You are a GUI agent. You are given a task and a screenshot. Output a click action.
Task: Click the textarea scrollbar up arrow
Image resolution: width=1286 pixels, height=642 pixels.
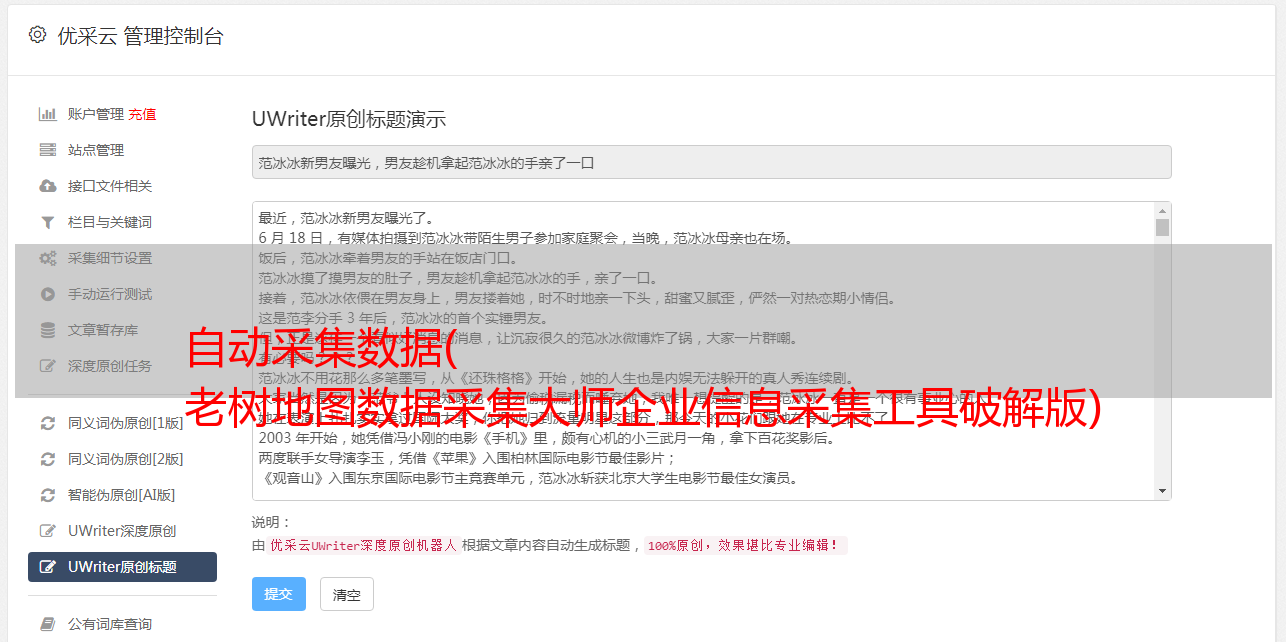pyautogui.click(x=1162, y=211)
